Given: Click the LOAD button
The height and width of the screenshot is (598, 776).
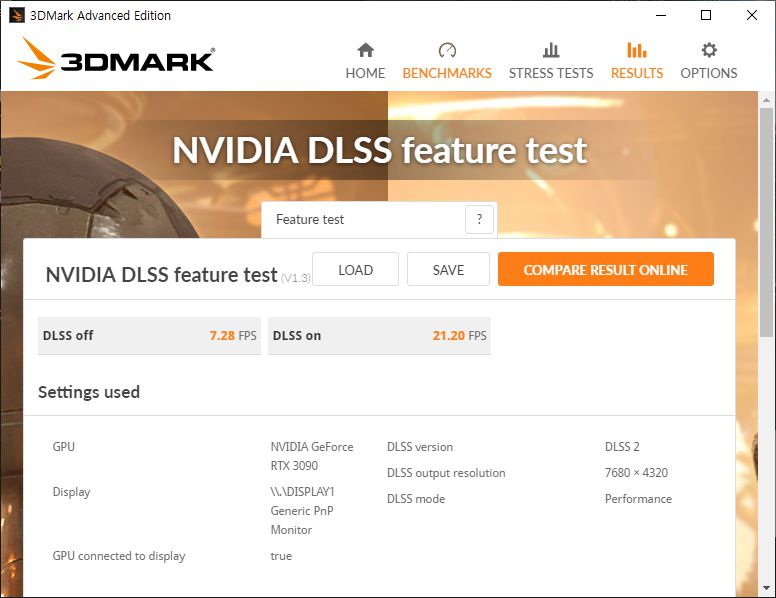Looking at the screenshot, I should (355, 270).
